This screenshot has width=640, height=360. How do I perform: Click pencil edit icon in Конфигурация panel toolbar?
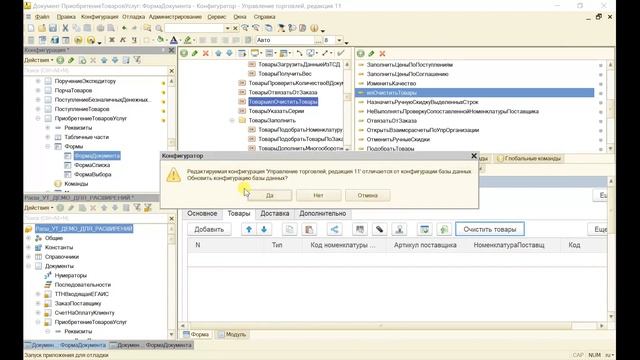click(71, 60)
